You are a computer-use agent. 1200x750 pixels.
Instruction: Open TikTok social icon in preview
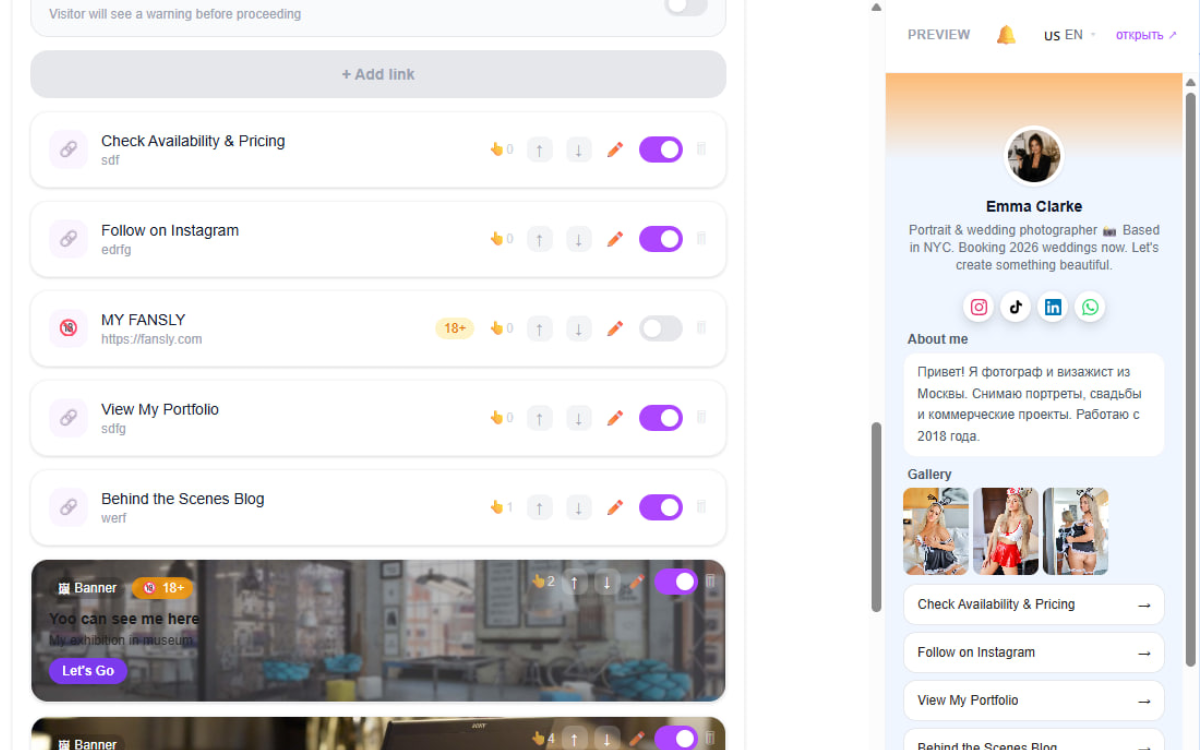point(1016,307)
